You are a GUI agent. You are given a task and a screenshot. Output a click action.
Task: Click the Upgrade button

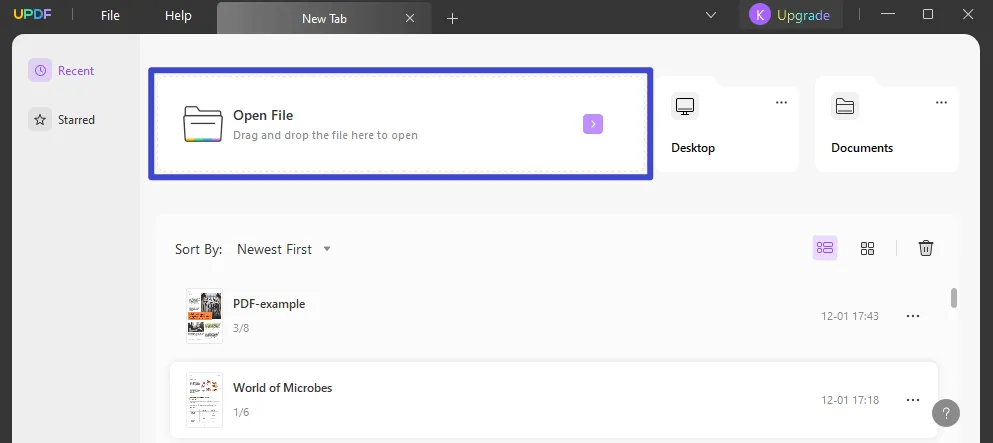(791, 15)
